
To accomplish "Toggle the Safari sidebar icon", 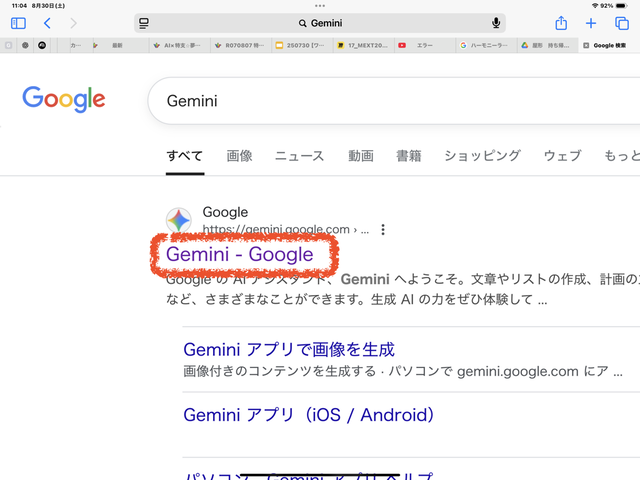I will (18, 23).
